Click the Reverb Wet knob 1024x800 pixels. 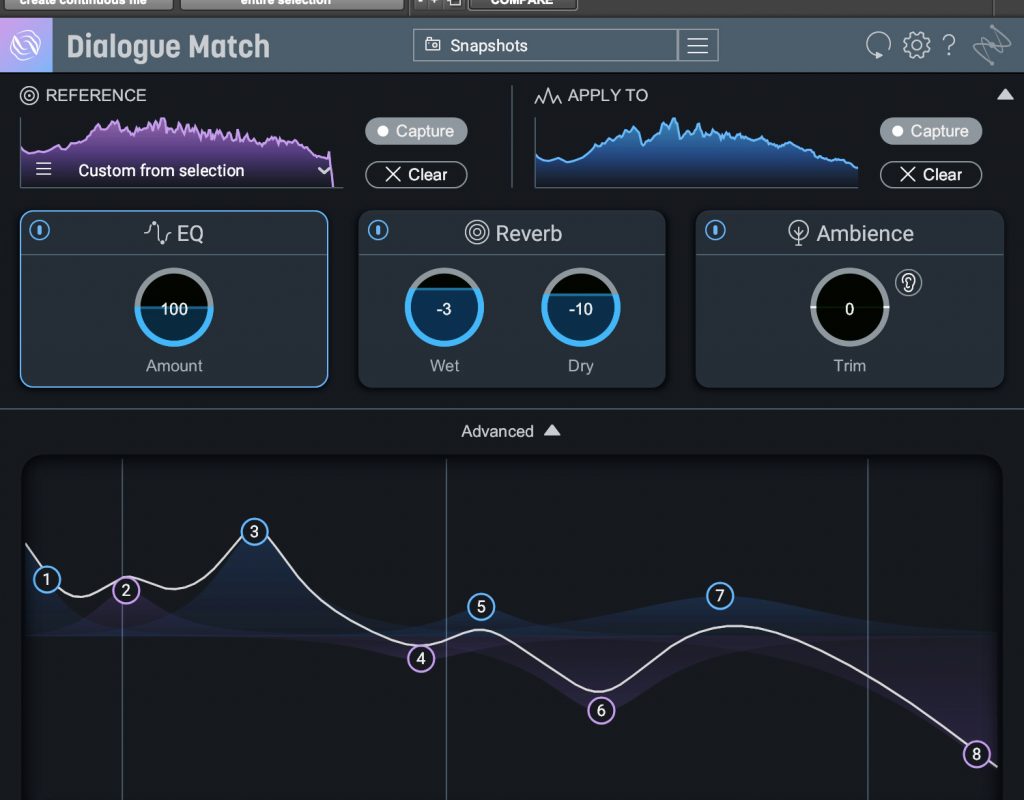point(444,308)
